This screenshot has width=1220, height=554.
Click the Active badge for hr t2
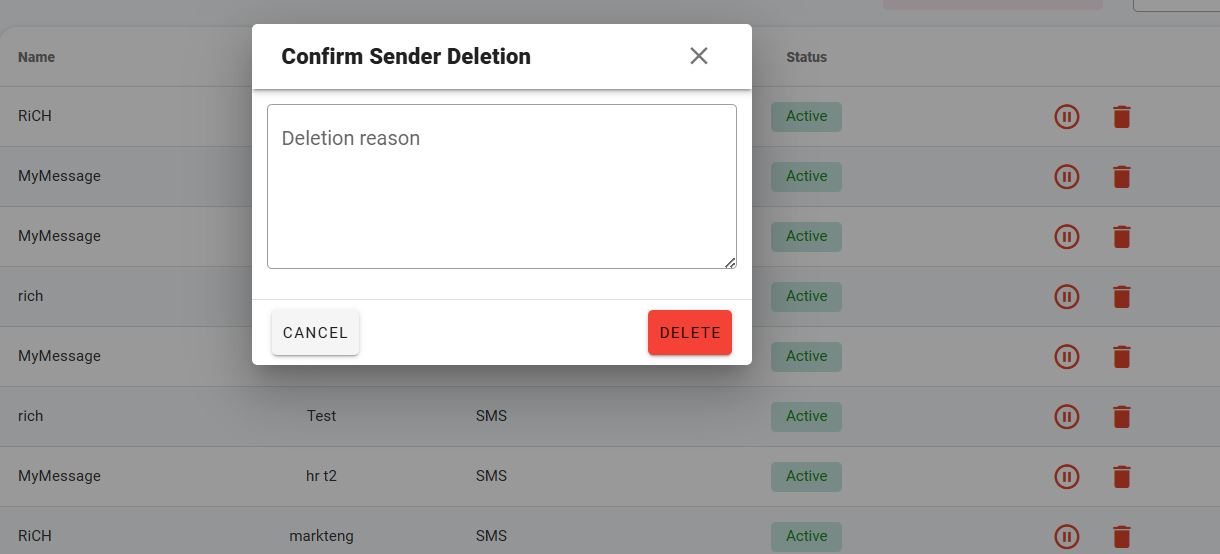(x=806, y=476)
